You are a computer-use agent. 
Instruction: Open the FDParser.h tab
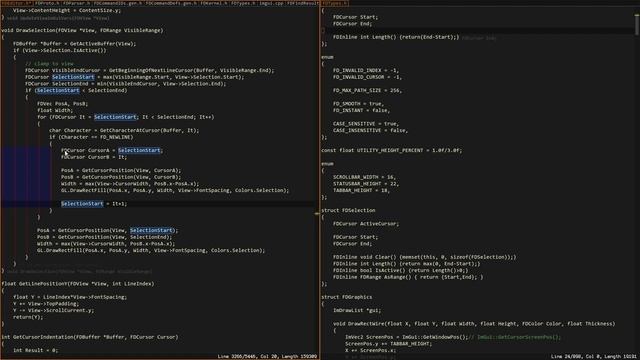(x=76, y=3)
